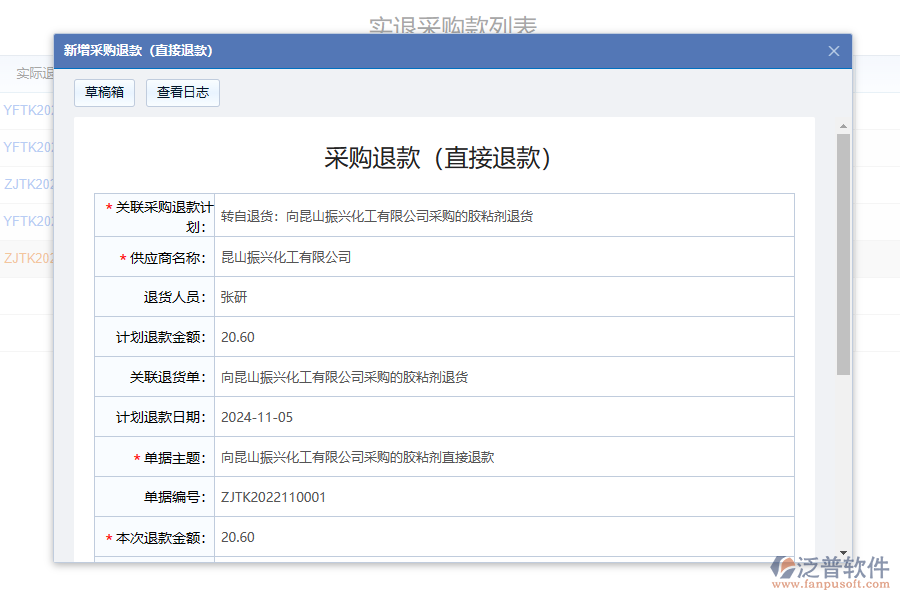Viewport: 900px width, 600px height.
Task: Click the 查看日志 button
Action: point(182,92)
